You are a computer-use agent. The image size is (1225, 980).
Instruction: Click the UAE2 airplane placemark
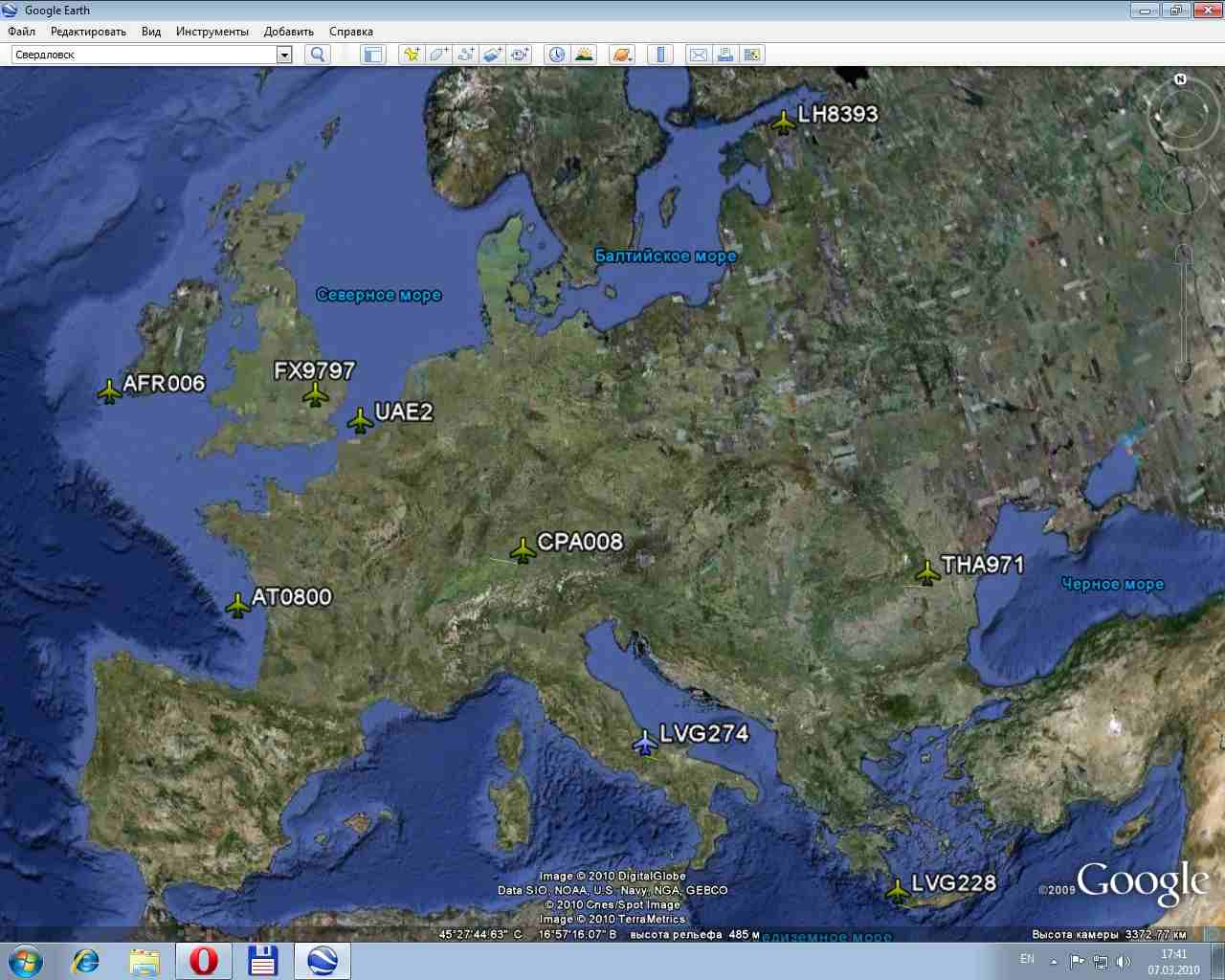360,420
